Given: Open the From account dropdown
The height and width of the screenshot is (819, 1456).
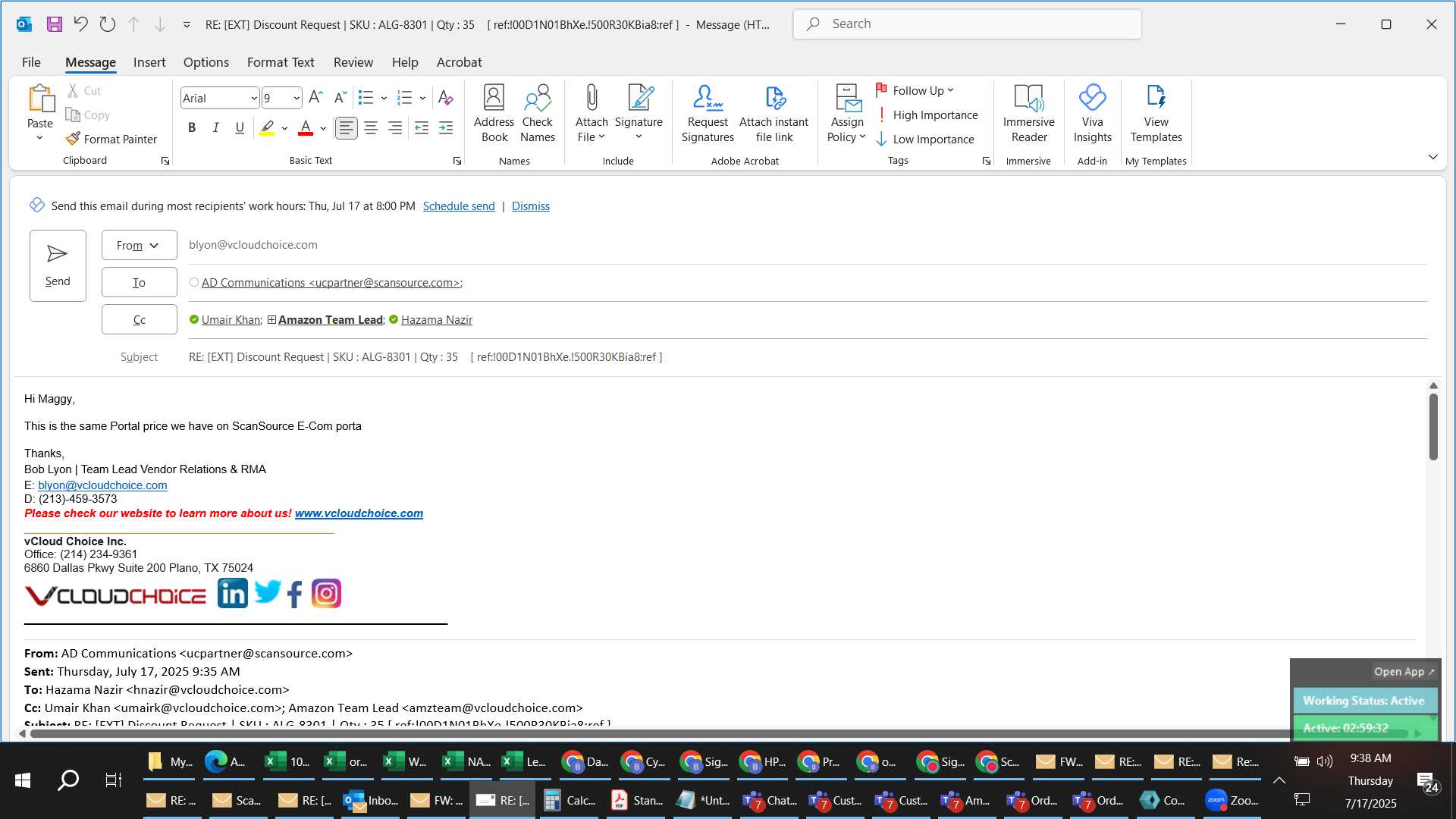Looking at the screenshot, I should click(140, 245).
